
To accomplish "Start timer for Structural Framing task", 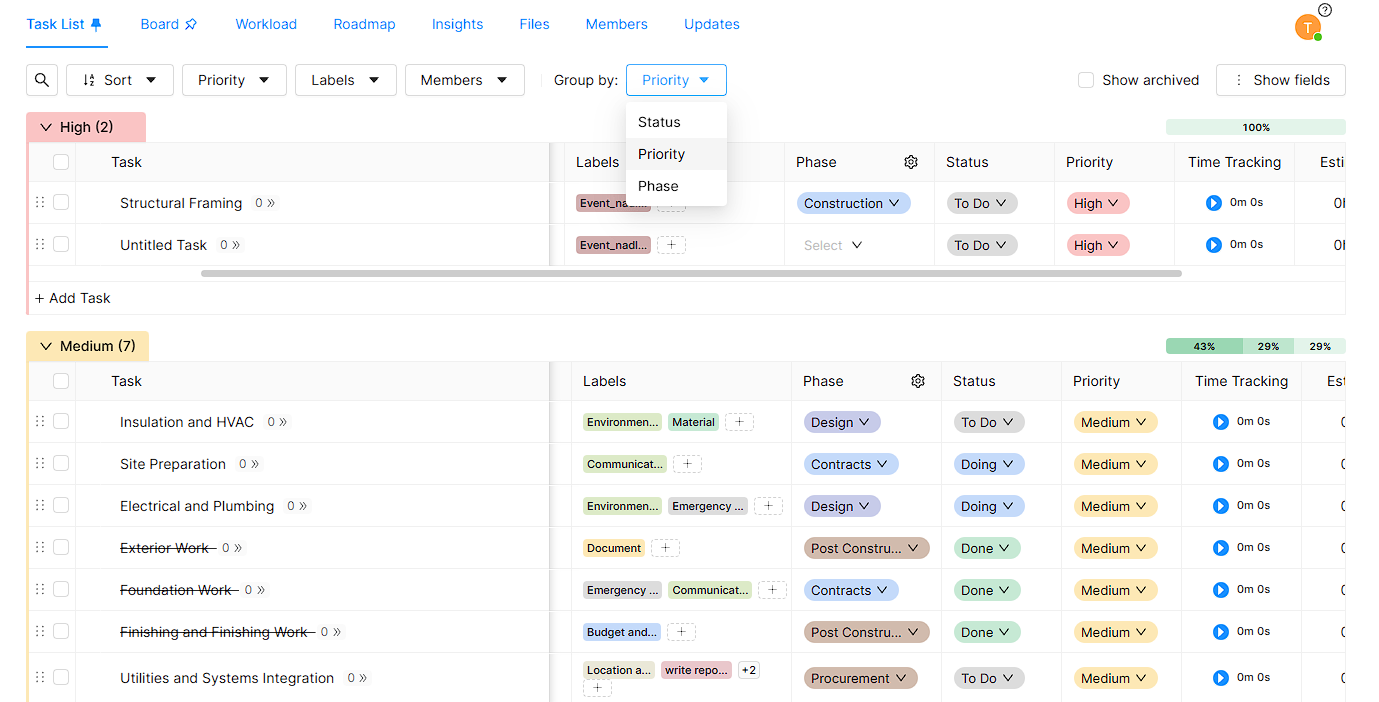I will click(x=1213, y=203).
